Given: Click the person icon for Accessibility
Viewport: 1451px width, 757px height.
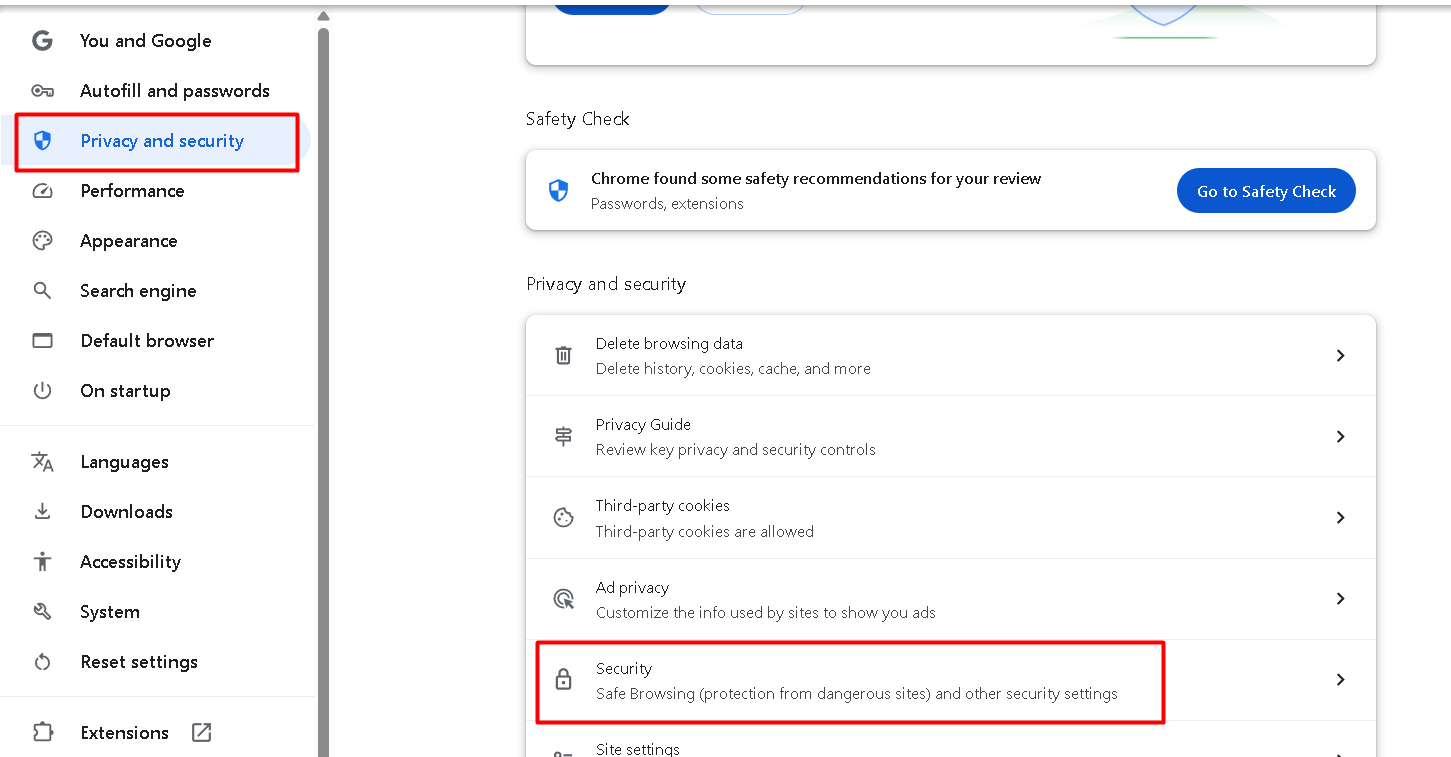Looking at the screenshot, I should [42, 562].
